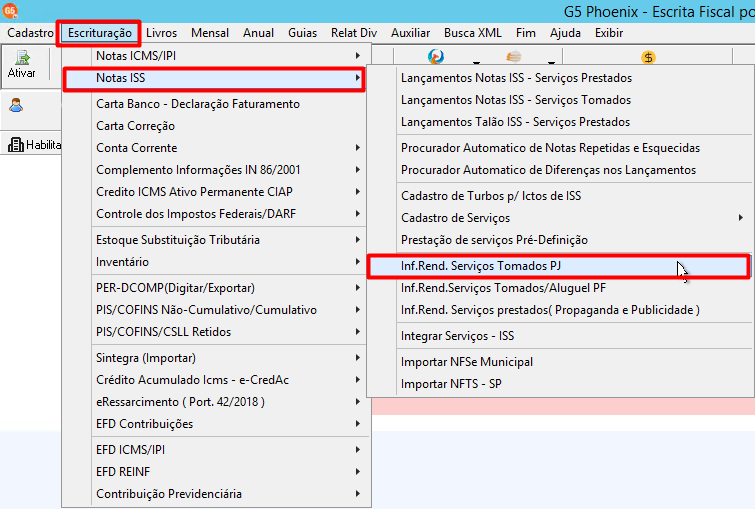Open the Guias menu

pyautogui.click(x=302, y=33)
